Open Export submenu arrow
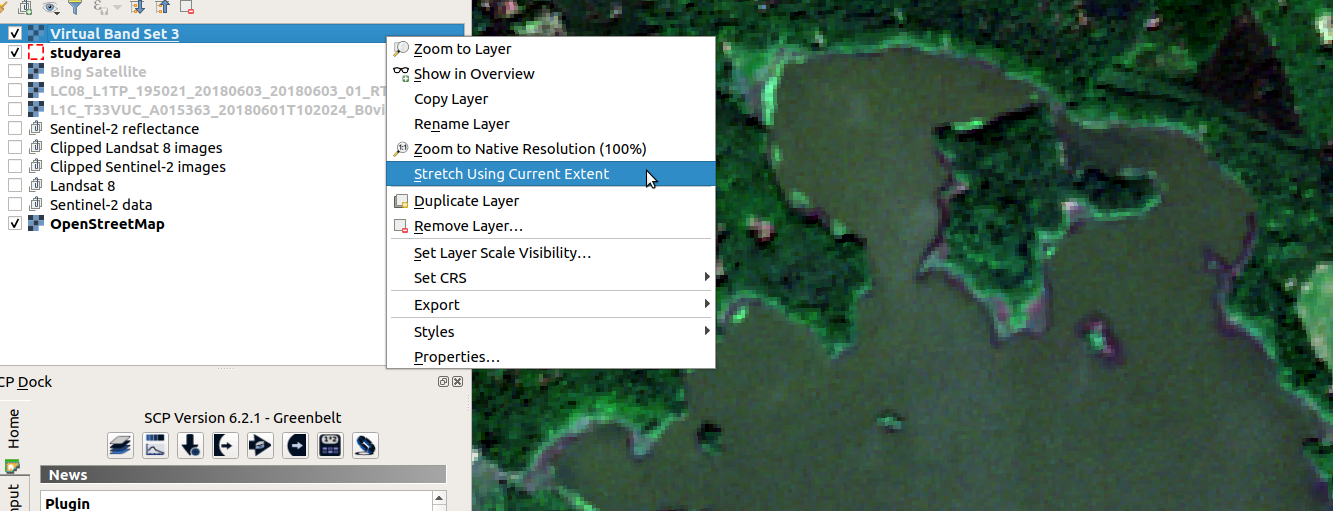The image size is (1333, 511). [707, 304]
